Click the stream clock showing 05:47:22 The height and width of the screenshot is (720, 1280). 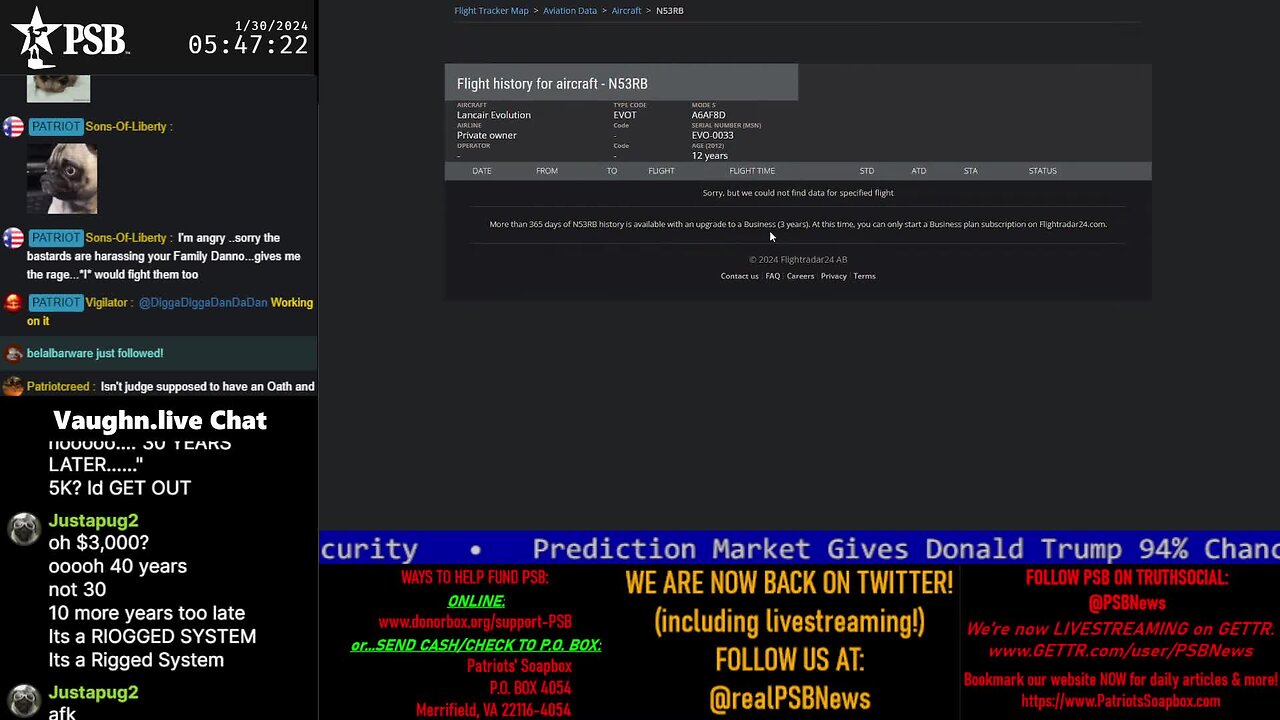coord(248,45)
